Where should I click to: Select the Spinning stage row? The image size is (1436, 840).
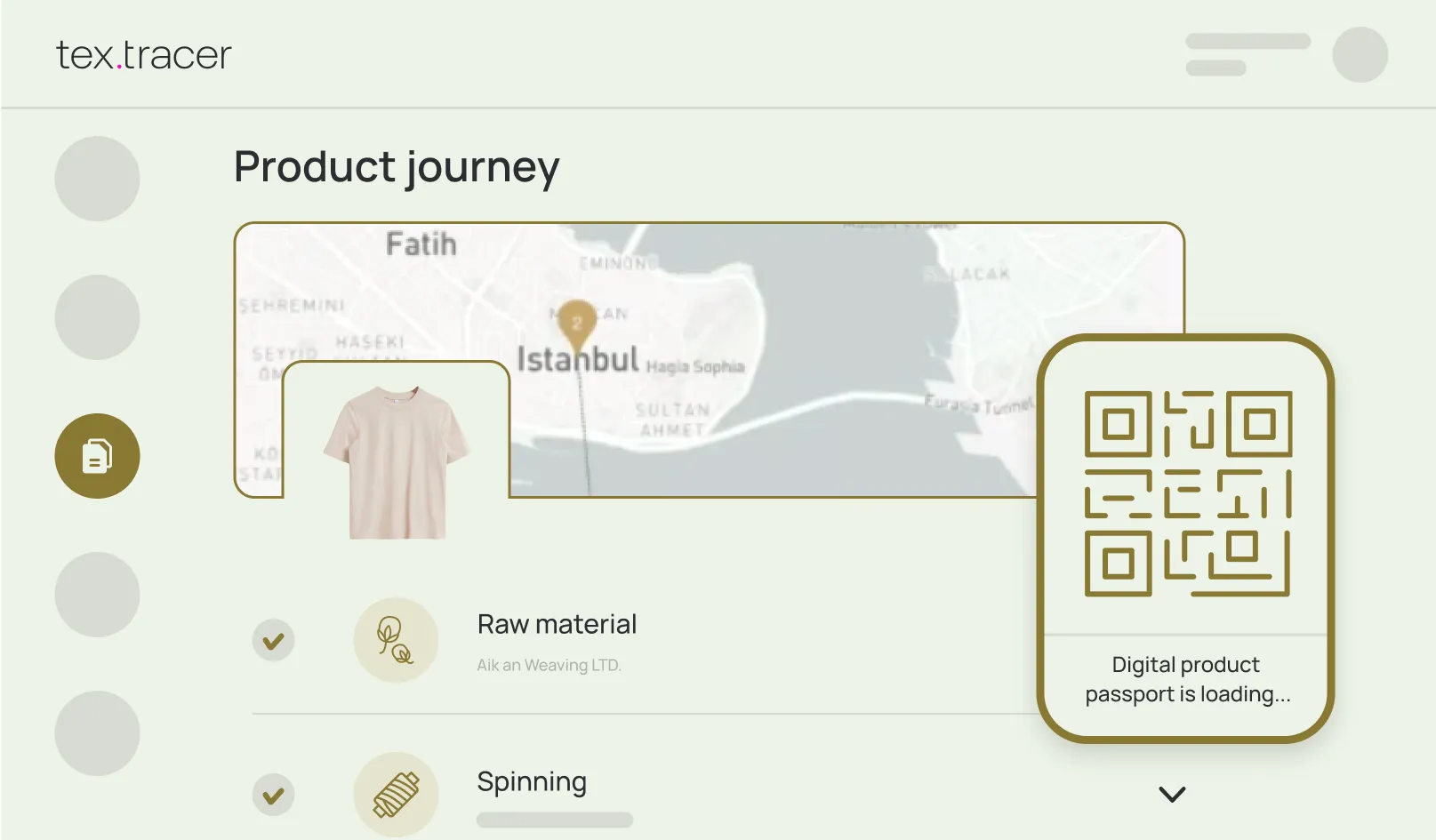(532, 782)
